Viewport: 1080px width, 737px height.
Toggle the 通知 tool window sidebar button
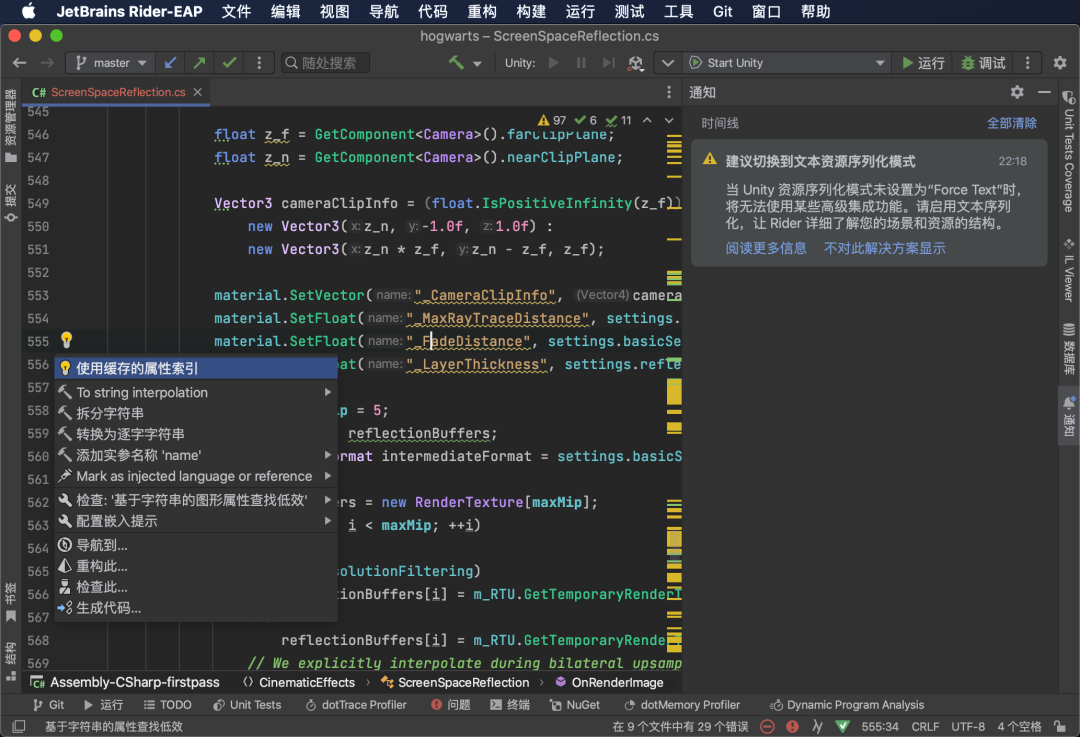click(1068, 416)
